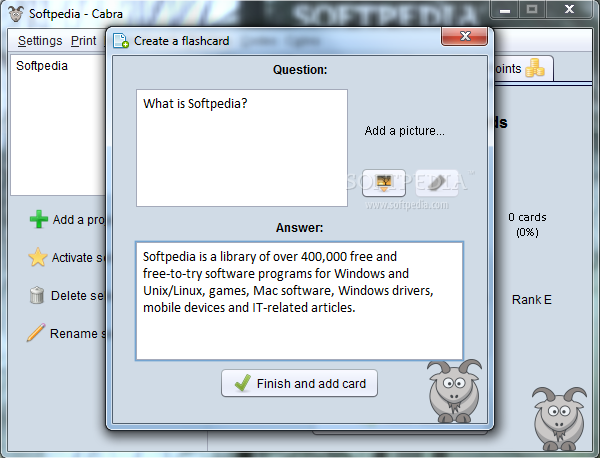Click the Add a project button label
Viewport: 600px width, 458px height.
click(79, 220)
